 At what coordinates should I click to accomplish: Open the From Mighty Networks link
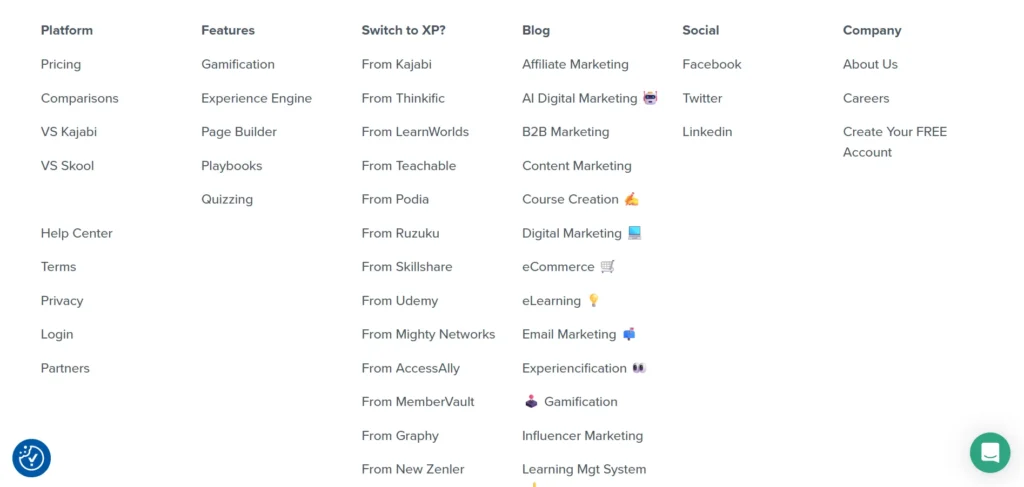[x=428, y=334]
